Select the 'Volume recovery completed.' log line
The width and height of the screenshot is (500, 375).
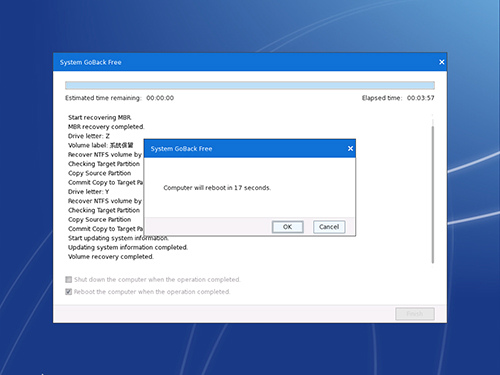click(x=111, y=257)
